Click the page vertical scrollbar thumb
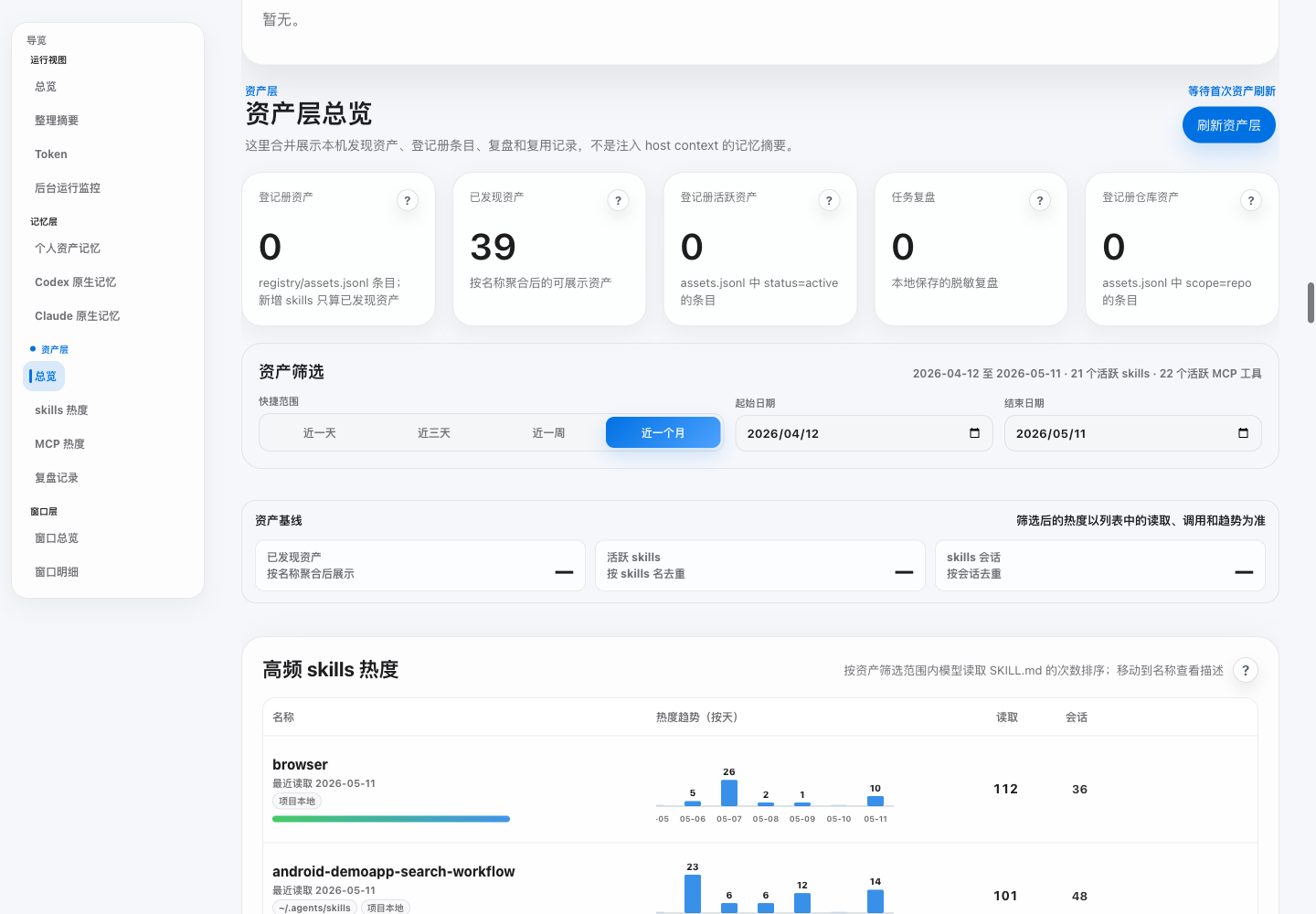The width and height of the screenshot is (1316, 914). click(x=1311, y=303)
